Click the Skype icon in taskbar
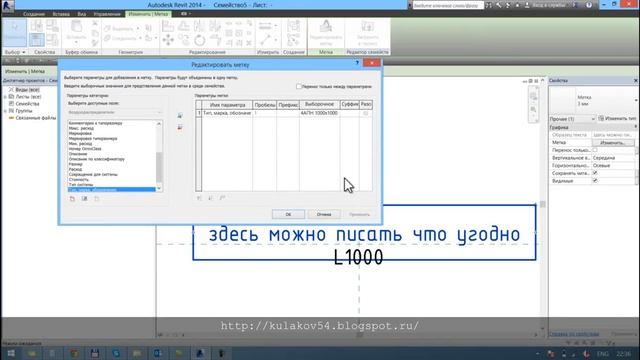The image size is (640, 360). coord(116,353)
